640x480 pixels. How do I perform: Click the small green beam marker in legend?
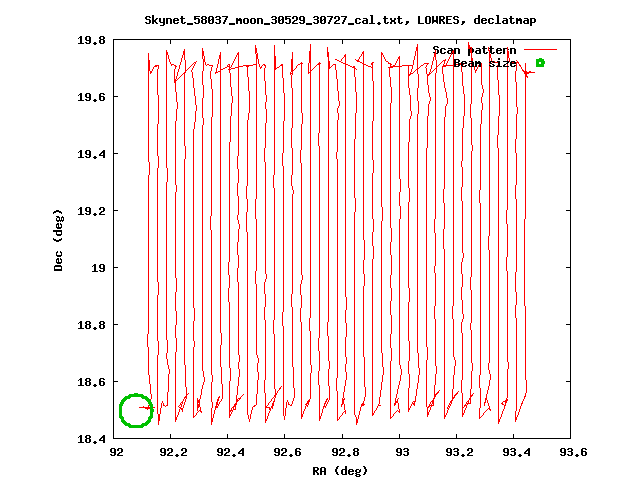pos(540,63)
